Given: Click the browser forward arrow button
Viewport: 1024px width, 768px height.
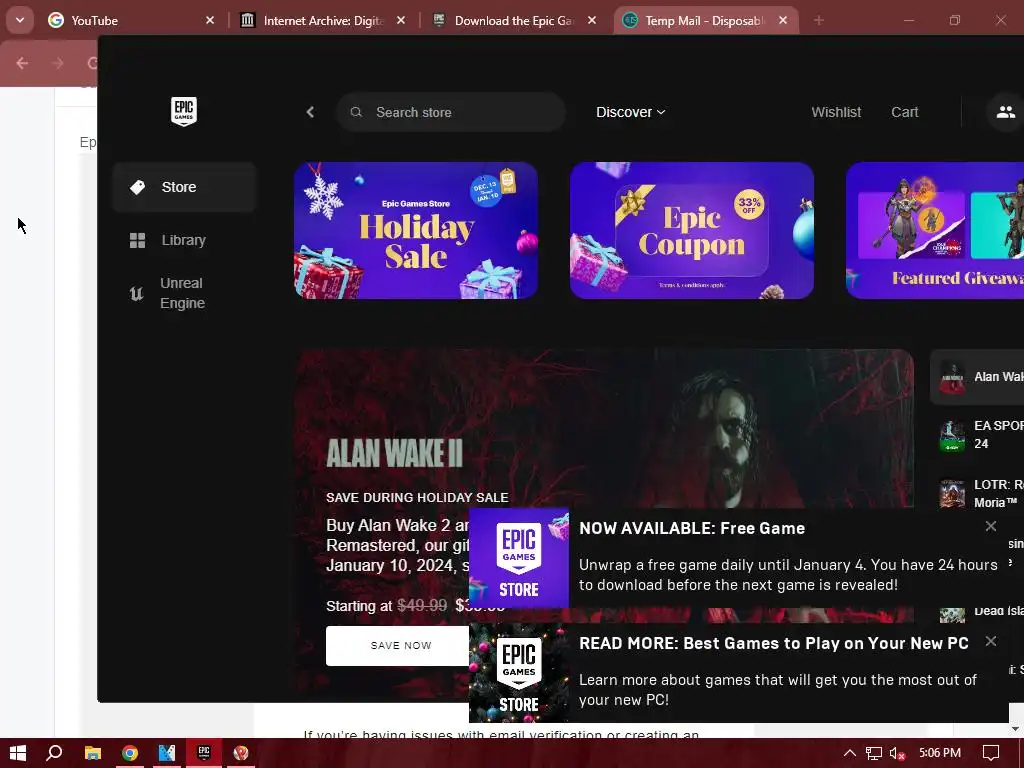Looking at the screenshot, I should click(57, 63).
